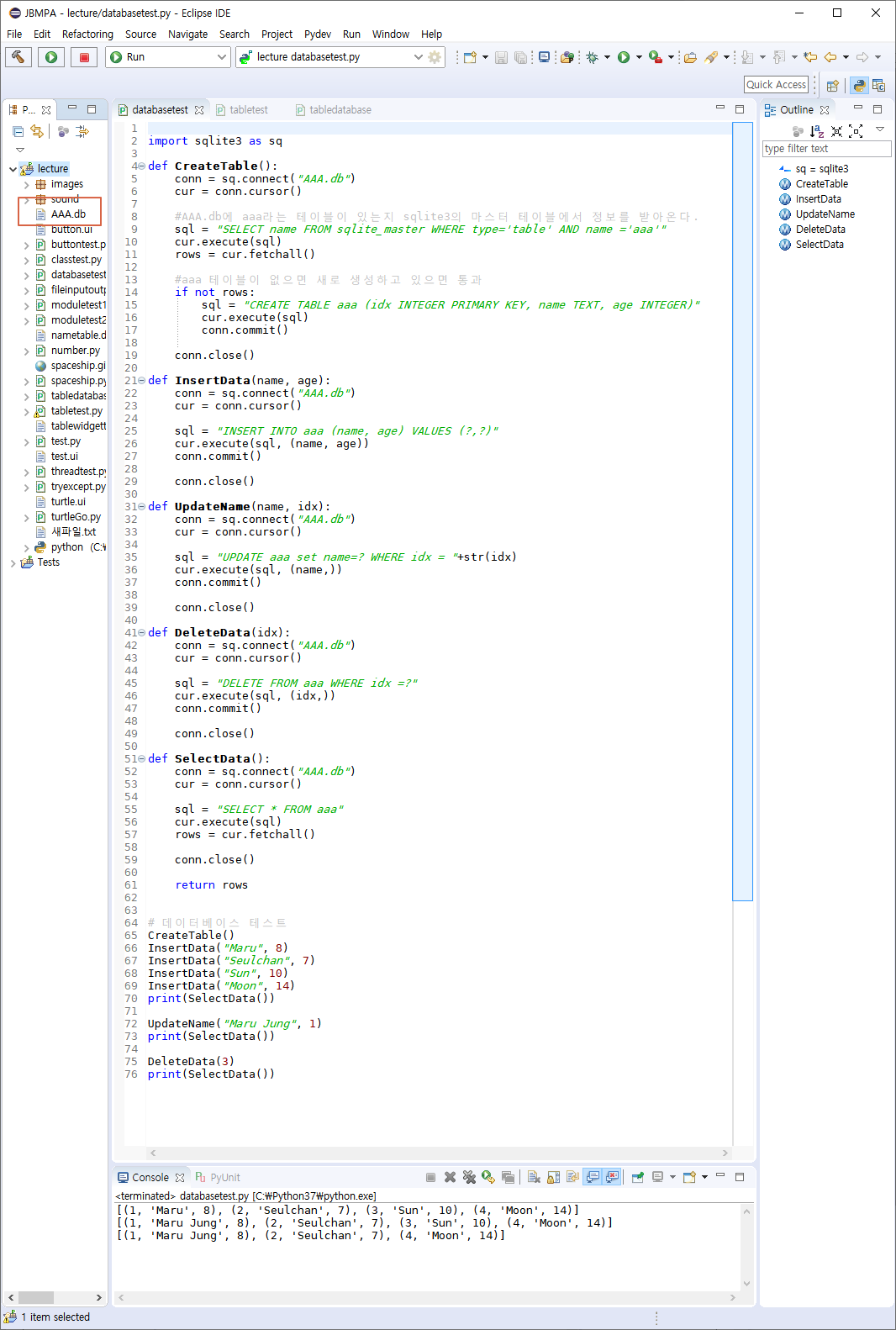Open the terminal/console monitor toolbar icon
This screenshot has height=1330, width=896.
click(x=545, y=57)
